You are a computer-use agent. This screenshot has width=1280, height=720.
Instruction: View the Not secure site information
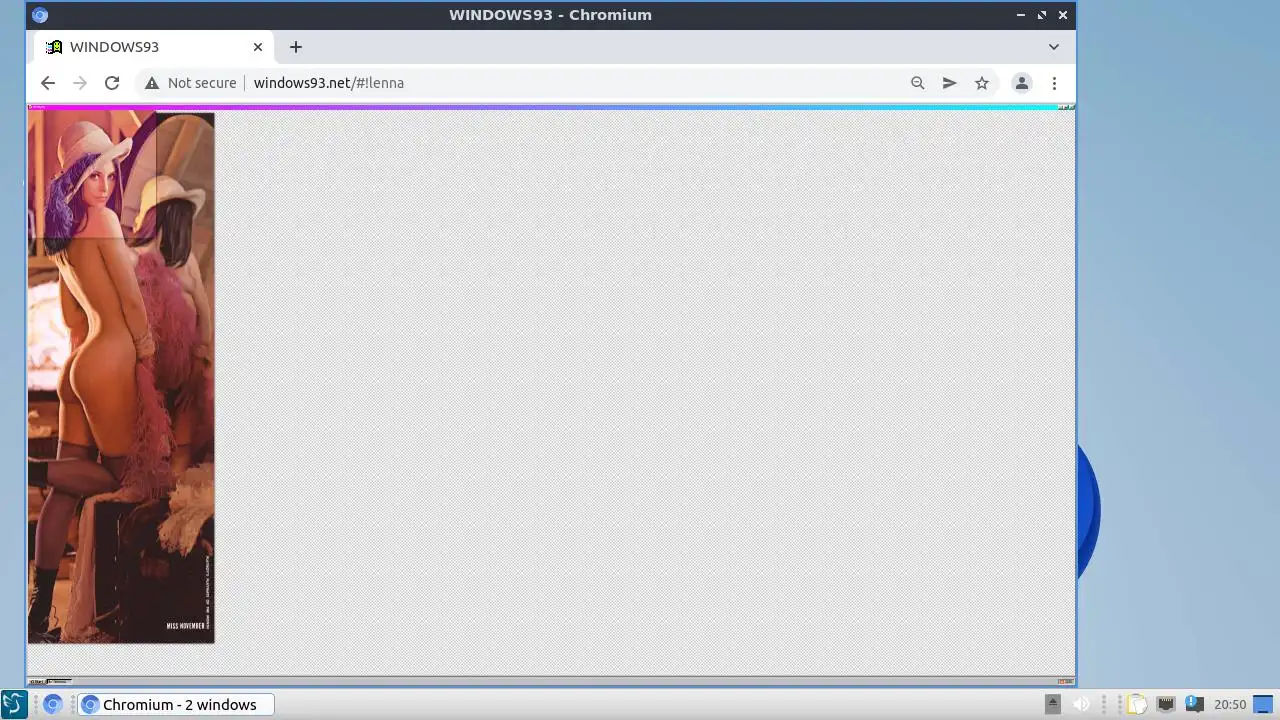(190, 83)
